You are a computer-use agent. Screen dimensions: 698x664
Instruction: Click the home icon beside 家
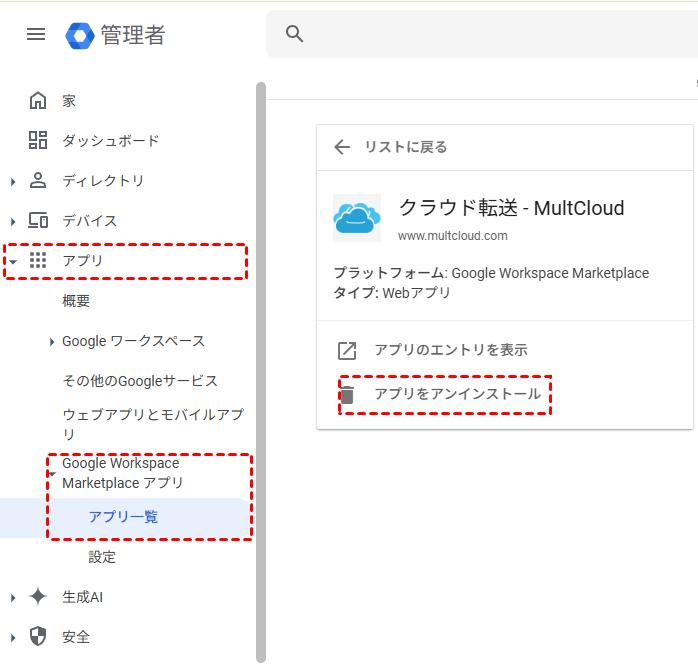click(38, 101)
